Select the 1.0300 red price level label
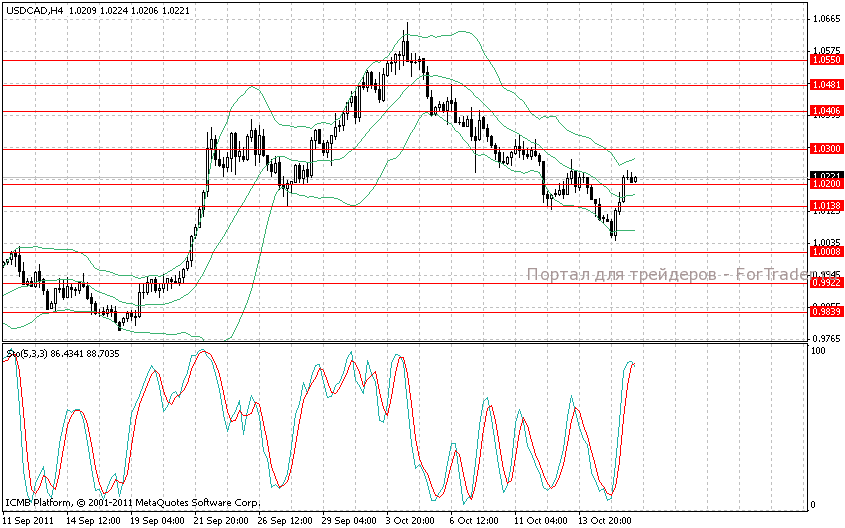The height and width of the screenshot is (528, 845). [x=826, y=149]
